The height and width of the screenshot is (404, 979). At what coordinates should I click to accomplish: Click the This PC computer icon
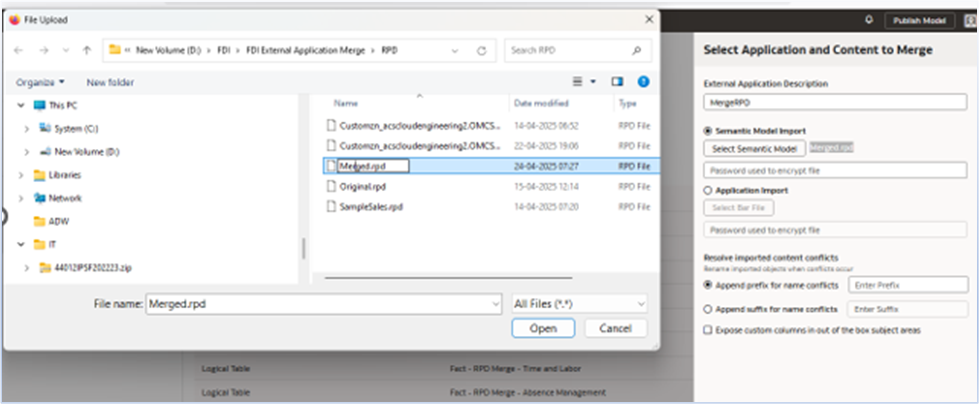pyautogui.click(x=39, y=106)
